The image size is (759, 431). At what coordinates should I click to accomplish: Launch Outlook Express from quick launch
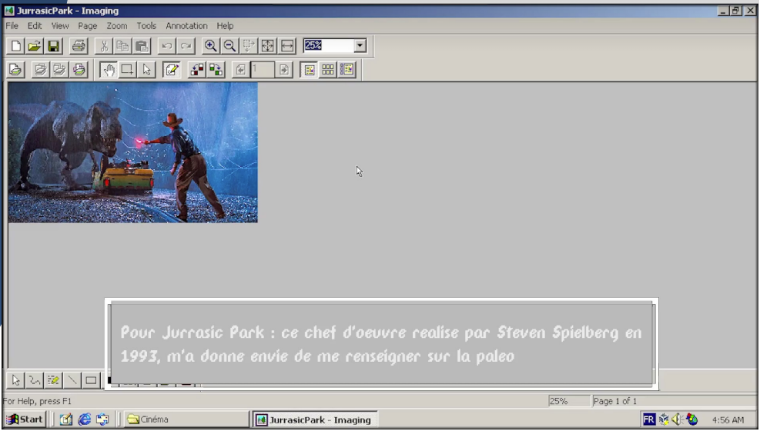tap(102, 419)
